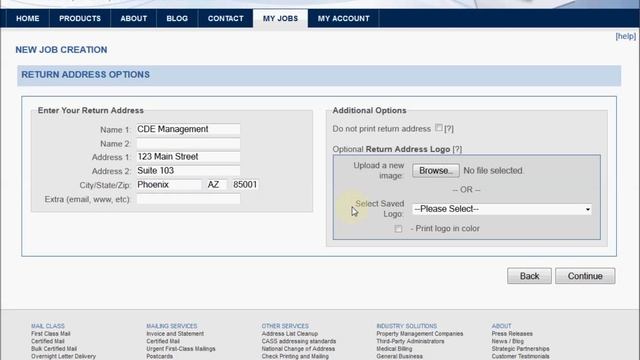Open the Press Releases footer link
640x360 pixels.
pyautogui.click(x=512, y=334)
